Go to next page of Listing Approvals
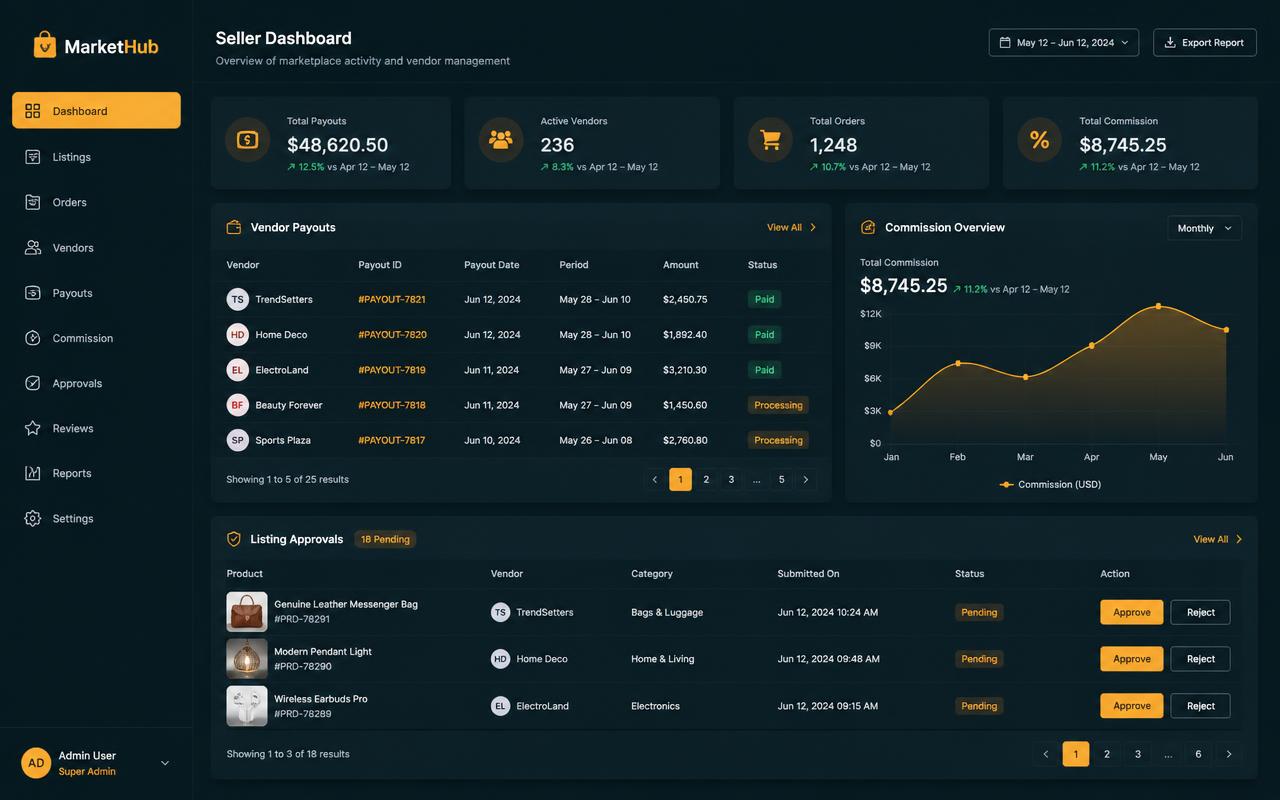Screen dimensions: 1280x800 coord(1229,754)
